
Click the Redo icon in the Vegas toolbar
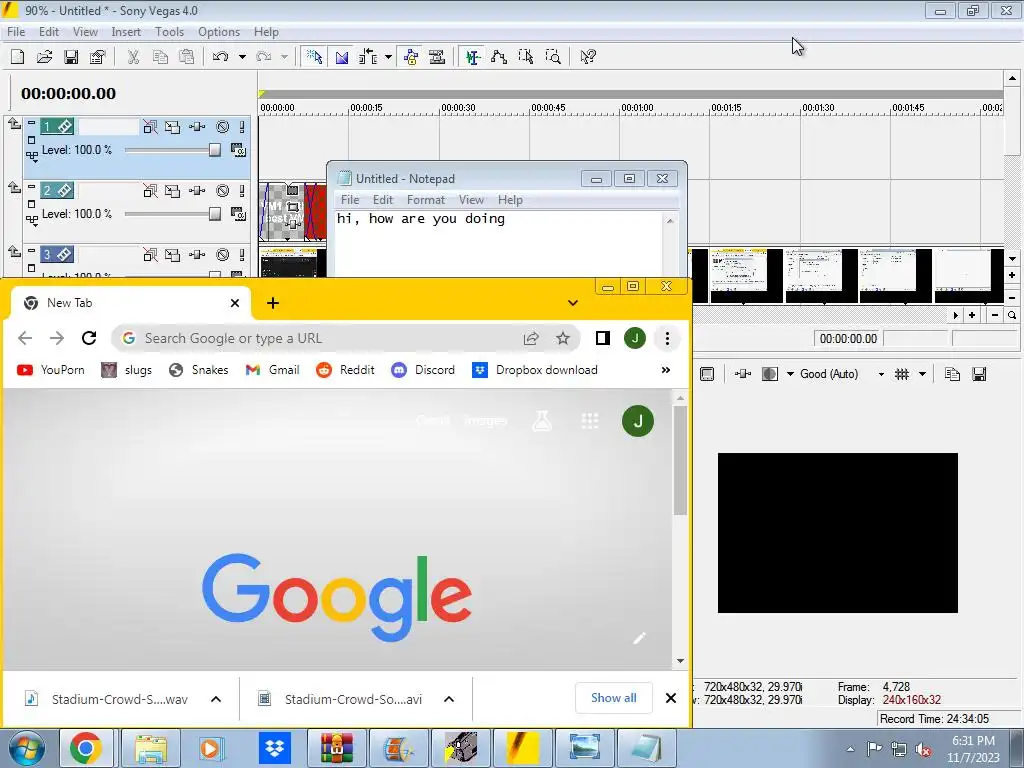tap(264, 57)
